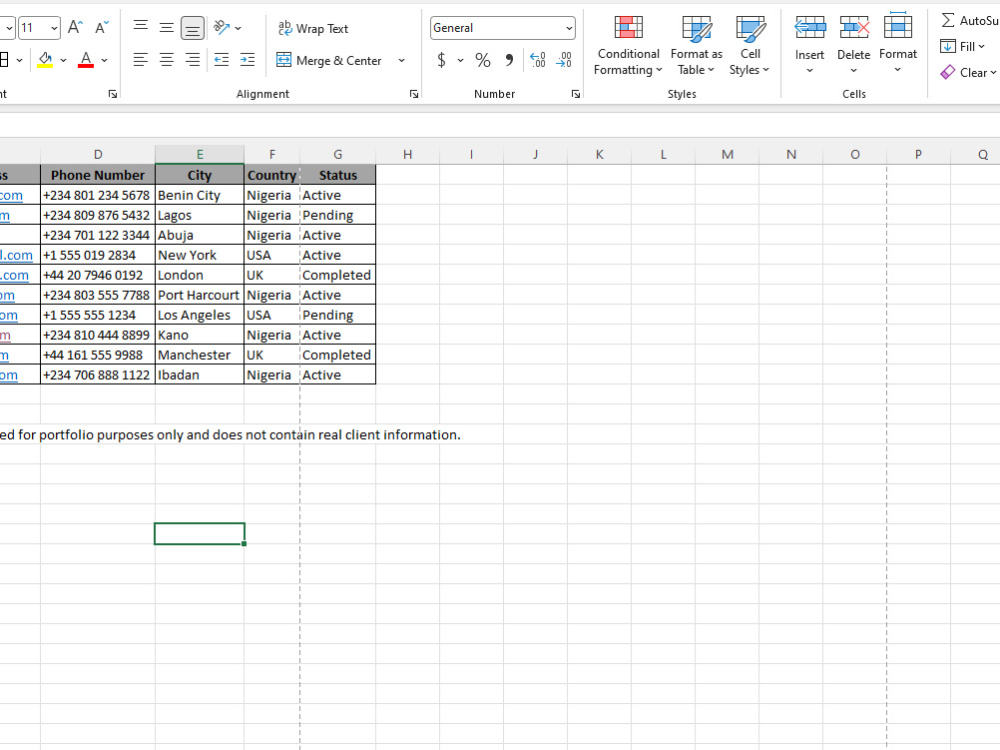Launch Number format dialog

tap(576, 94)
